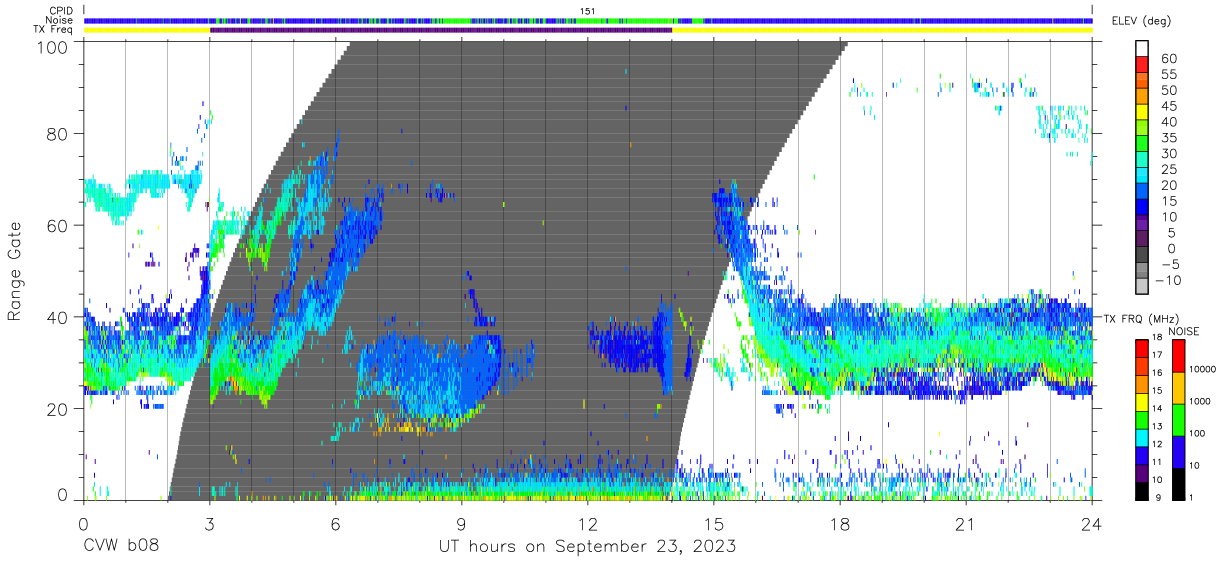
Task: Click the '100' label on the NOISE colorbar
Action: tap(1197, 433)
